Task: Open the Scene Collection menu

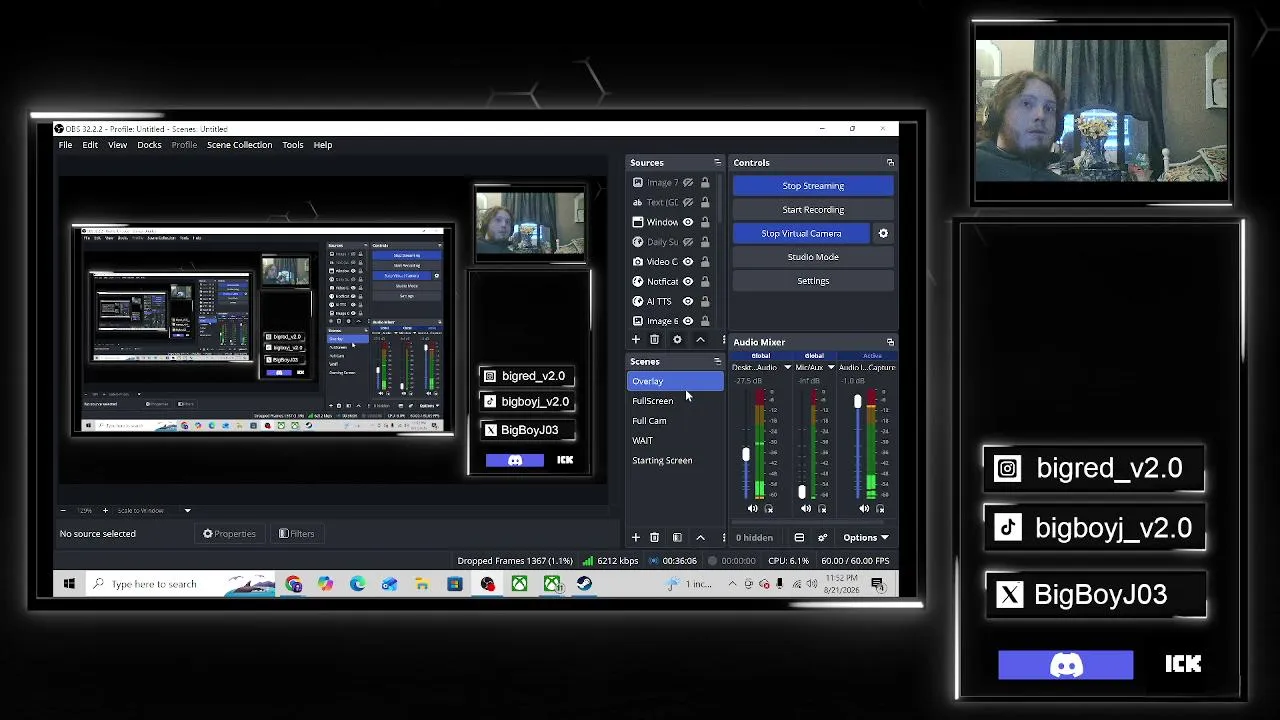Action: coord(239,145)
